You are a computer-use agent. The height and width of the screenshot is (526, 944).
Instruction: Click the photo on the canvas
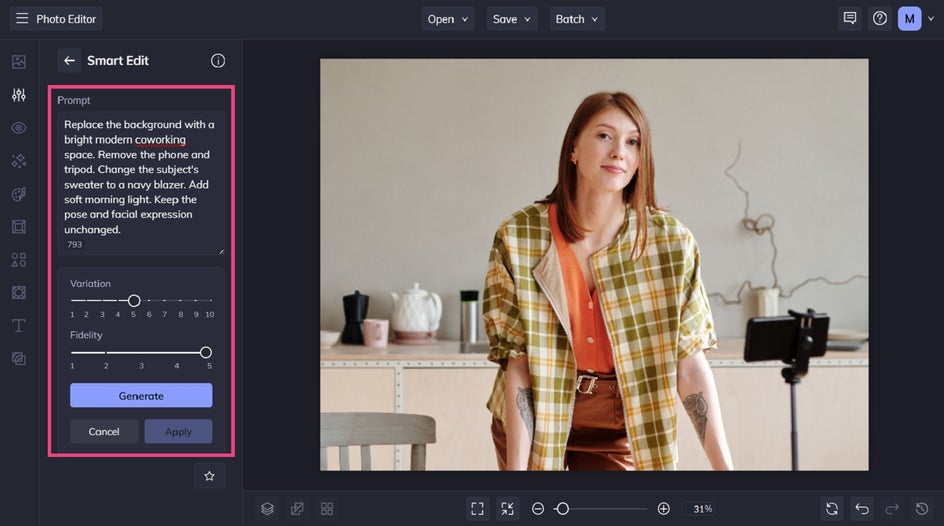pyautogui.click(x=594, y=265)
